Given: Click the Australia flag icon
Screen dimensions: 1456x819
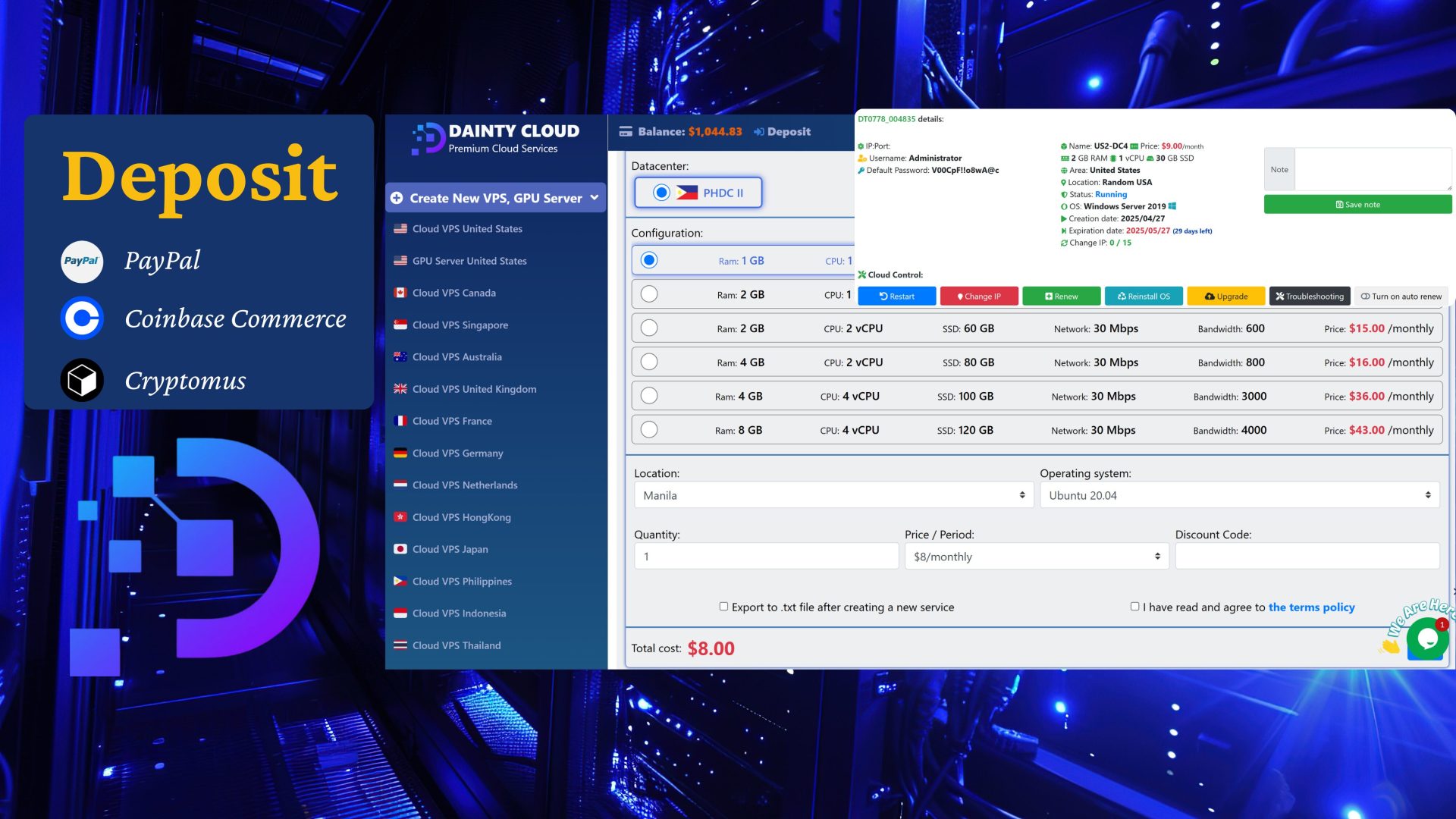Looking at the screenshot, I should point(400,356).
